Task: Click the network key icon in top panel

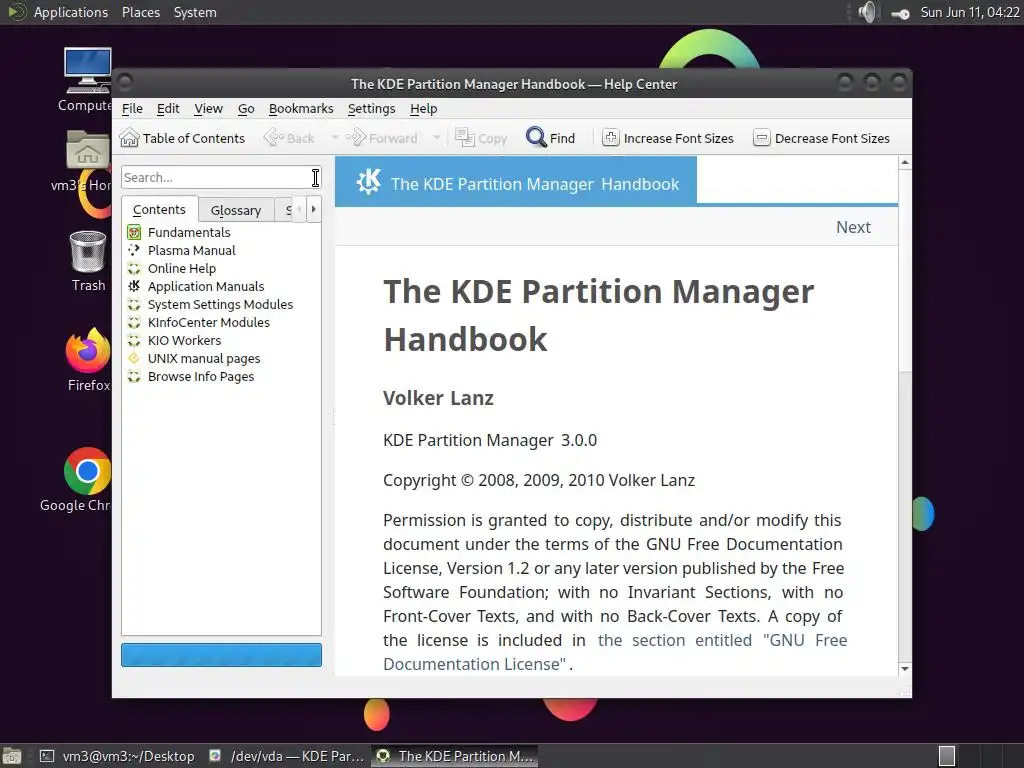Action: (901, 13)
